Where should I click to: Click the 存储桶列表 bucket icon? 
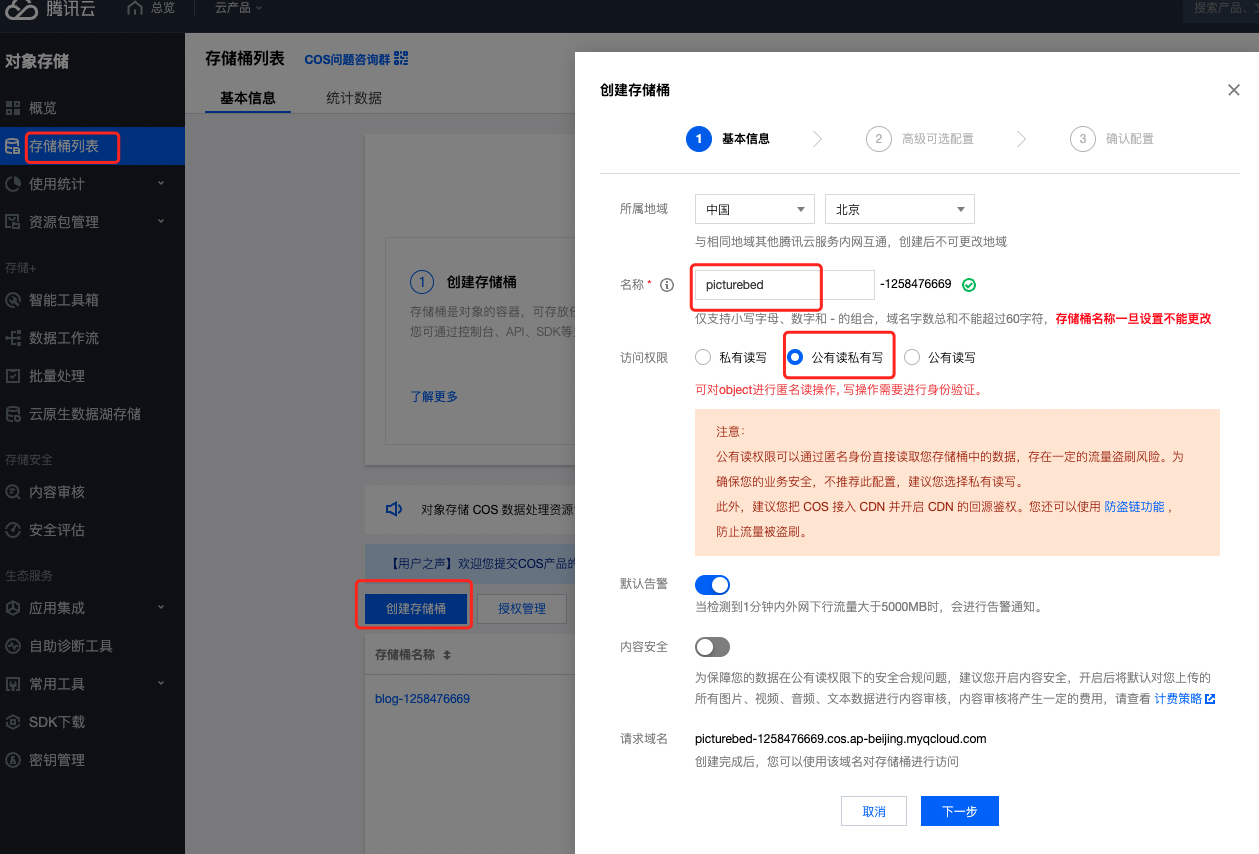click(x=13, y=146)
